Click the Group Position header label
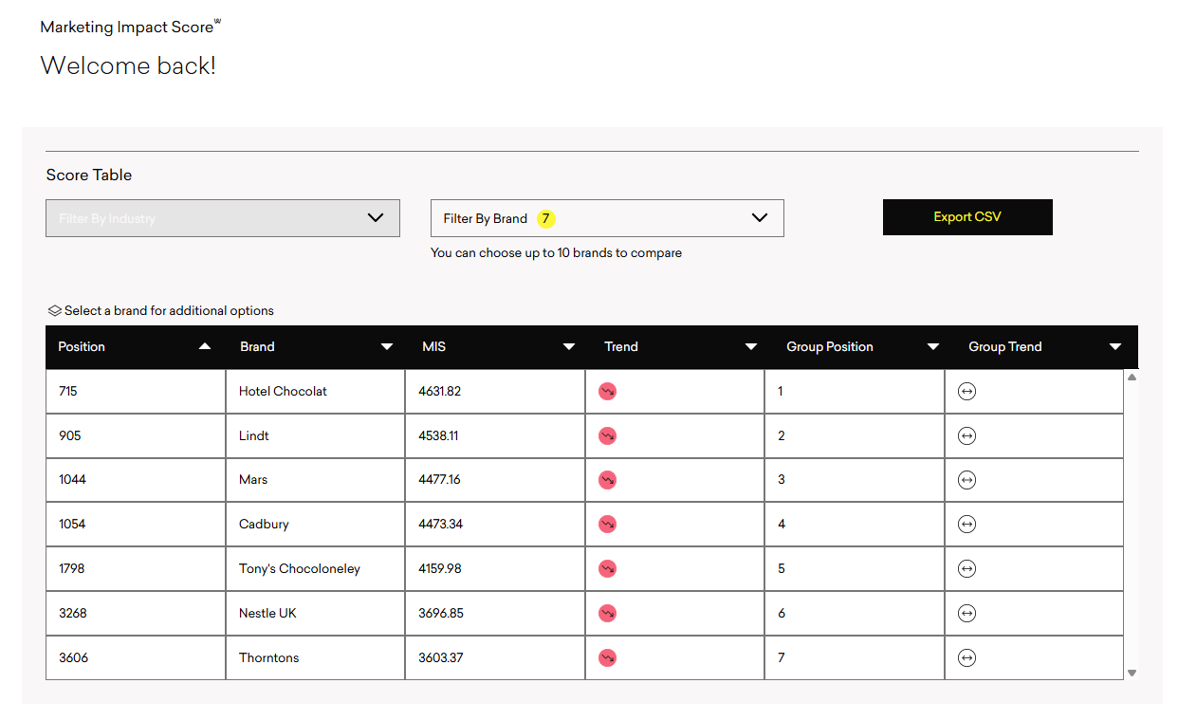 829,346
